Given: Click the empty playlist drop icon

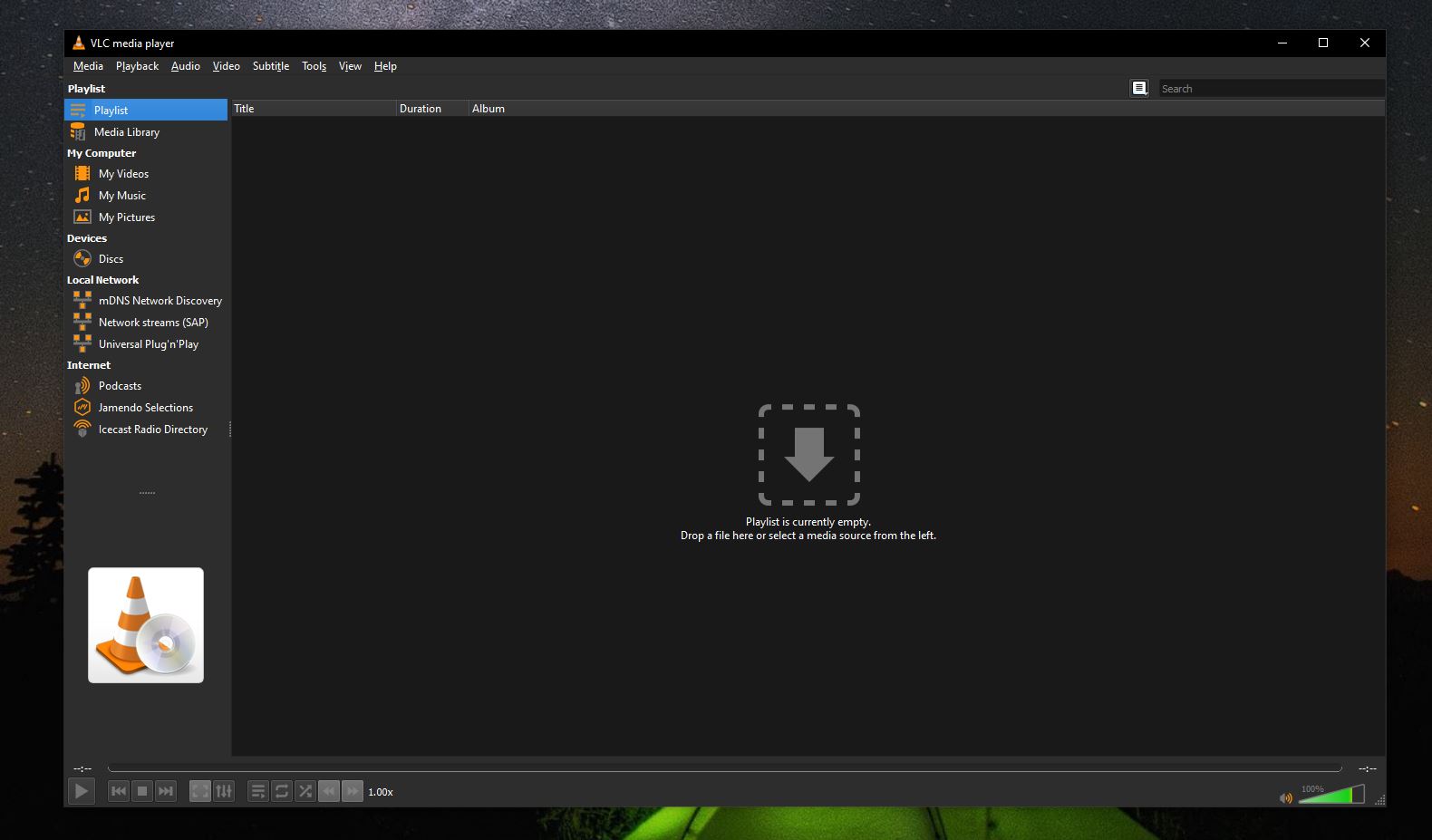Looking at the screenshot, I should pyautogui.click(x=809, y=455).
